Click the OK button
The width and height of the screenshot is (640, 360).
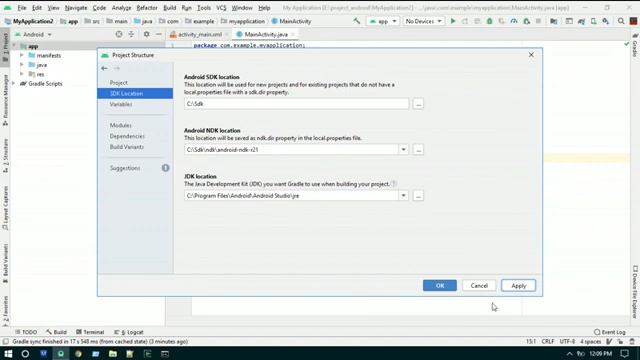coord(440,285)
